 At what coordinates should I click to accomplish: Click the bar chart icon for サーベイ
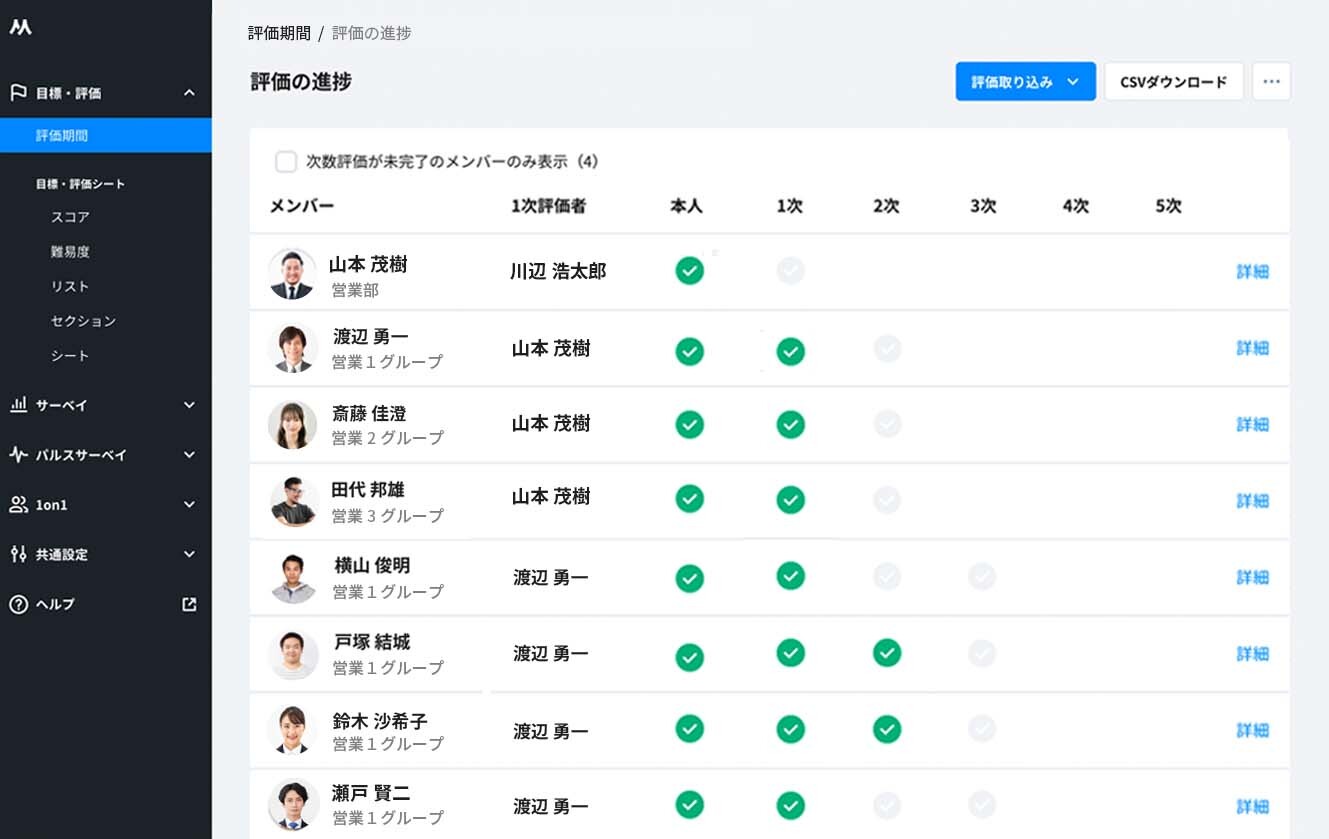(x=18, y=405)
